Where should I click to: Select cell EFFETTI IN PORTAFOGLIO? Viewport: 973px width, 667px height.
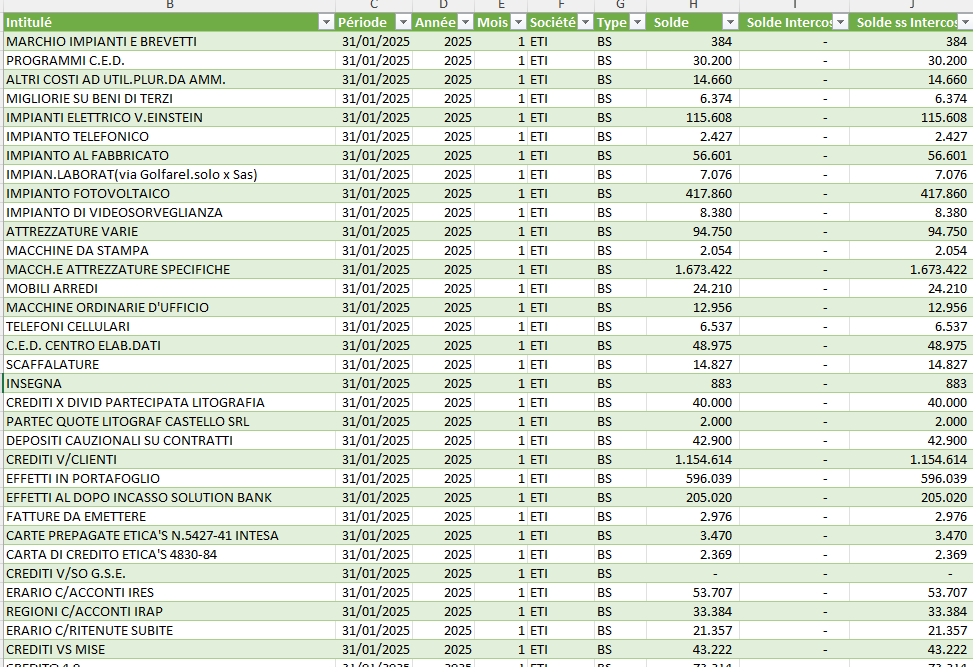169,478
